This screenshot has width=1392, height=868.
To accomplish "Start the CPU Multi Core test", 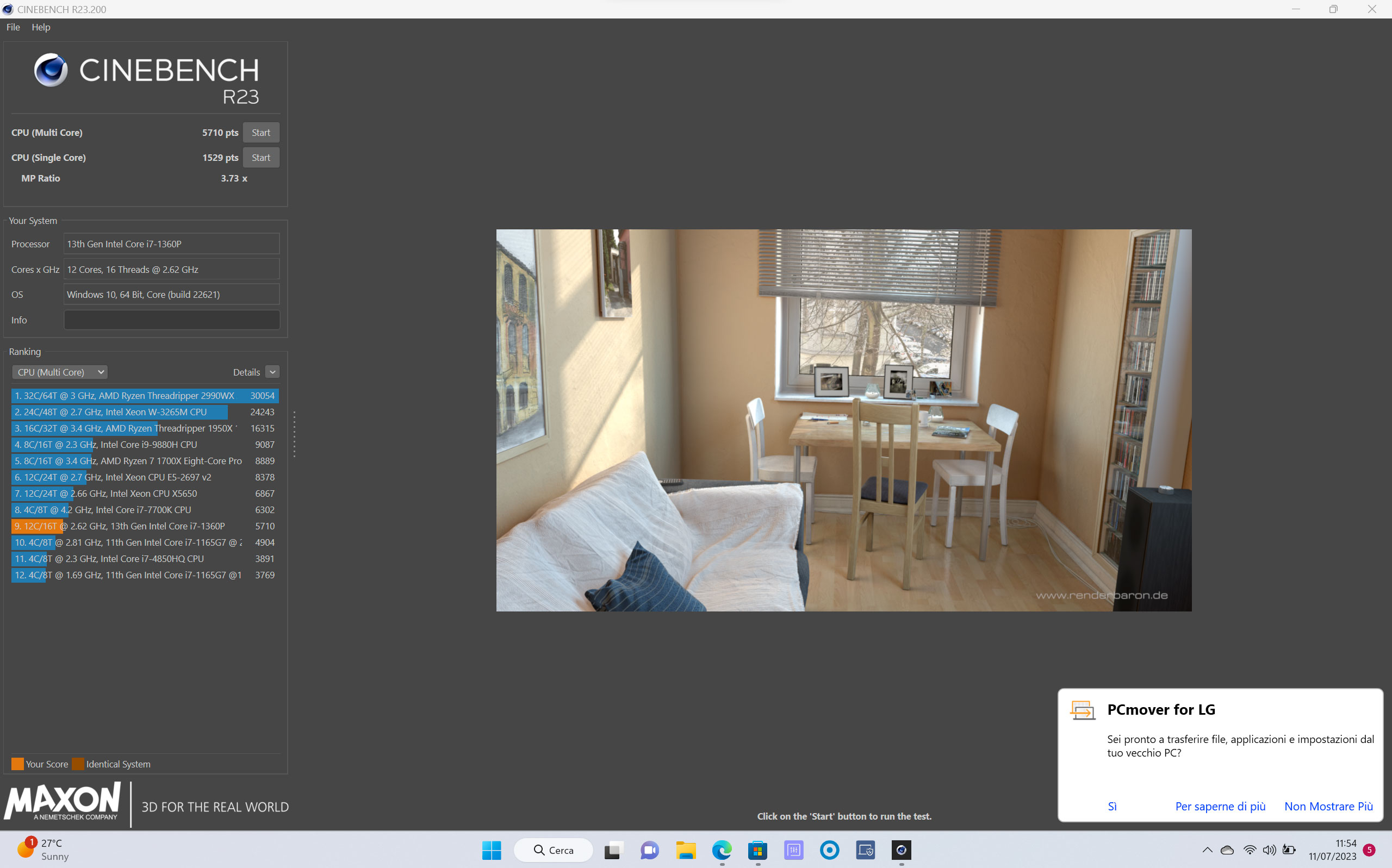I will (260, 133).
